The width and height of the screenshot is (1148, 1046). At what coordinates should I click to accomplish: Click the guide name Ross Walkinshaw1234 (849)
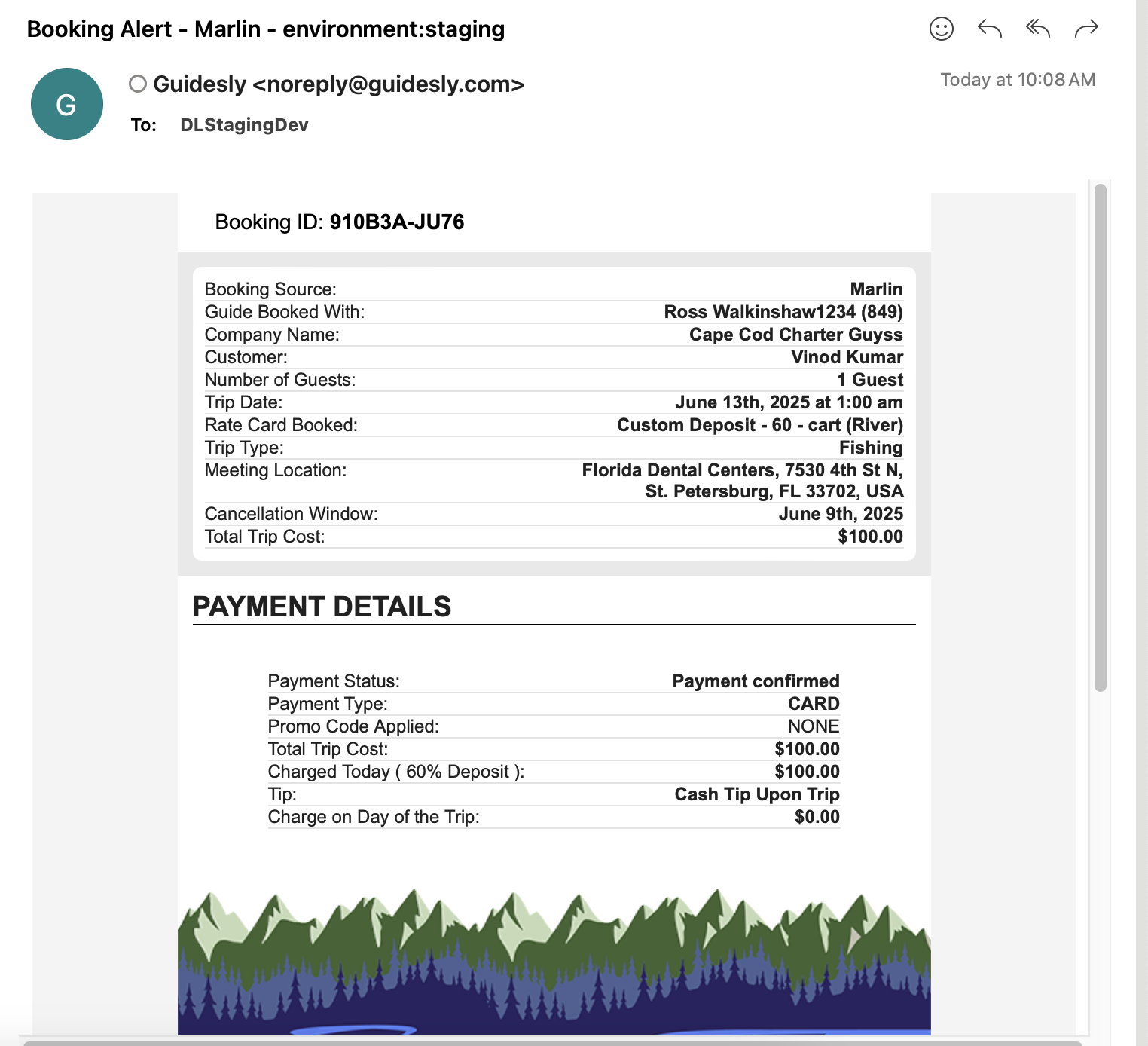pos(783,312)
